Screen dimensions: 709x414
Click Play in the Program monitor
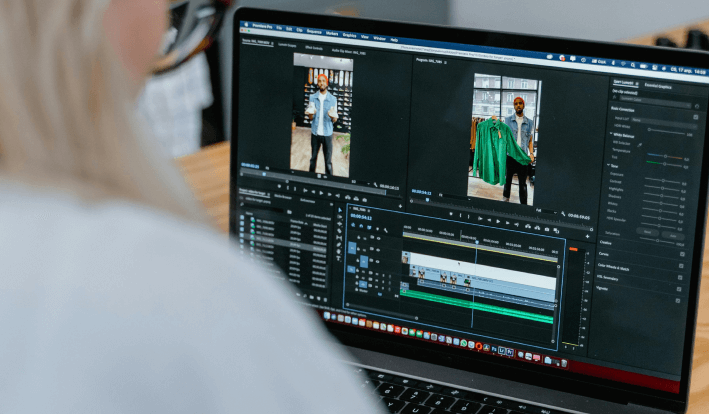point(498,221)
